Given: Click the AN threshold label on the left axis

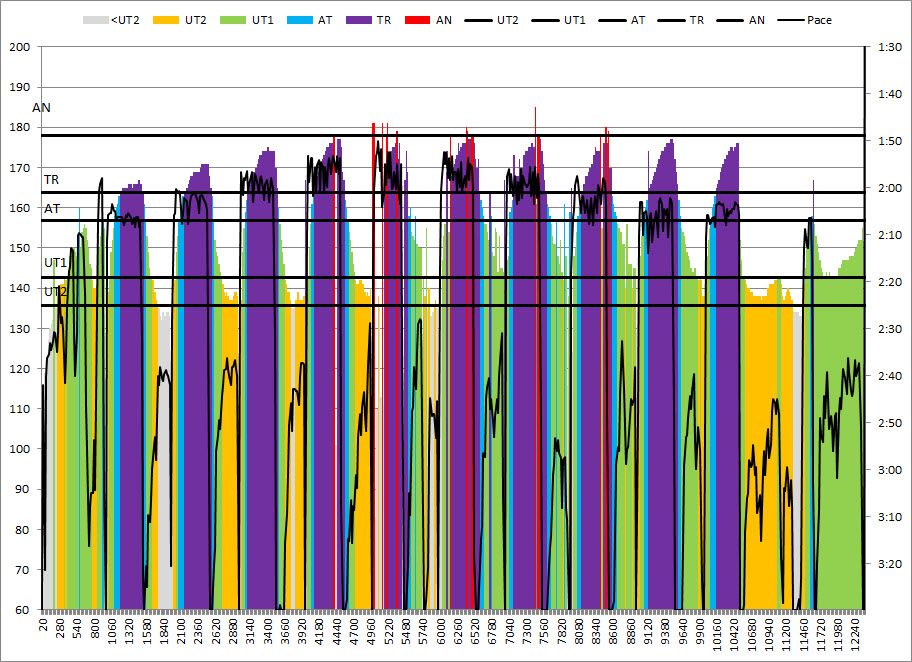Looking at the screenshot, I should [41, 107].
